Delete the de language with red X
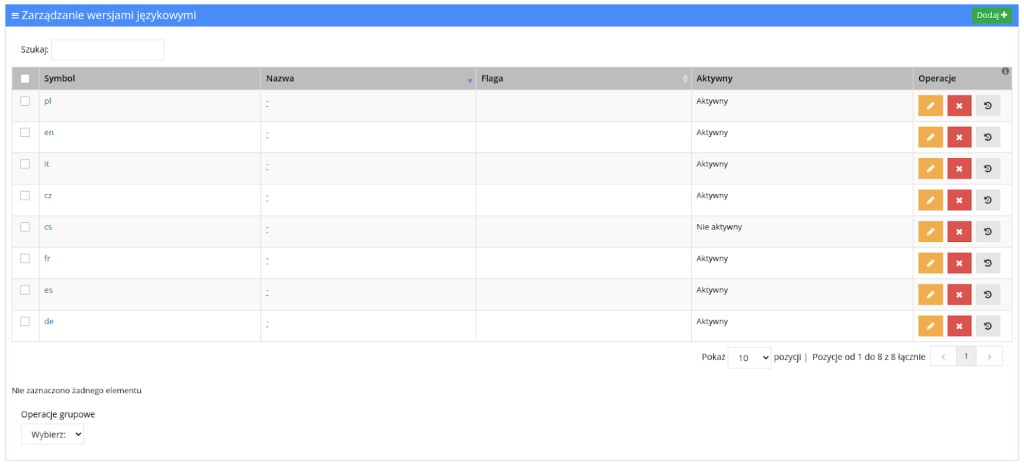This screenshot has height=468, width=1024. 959,326
